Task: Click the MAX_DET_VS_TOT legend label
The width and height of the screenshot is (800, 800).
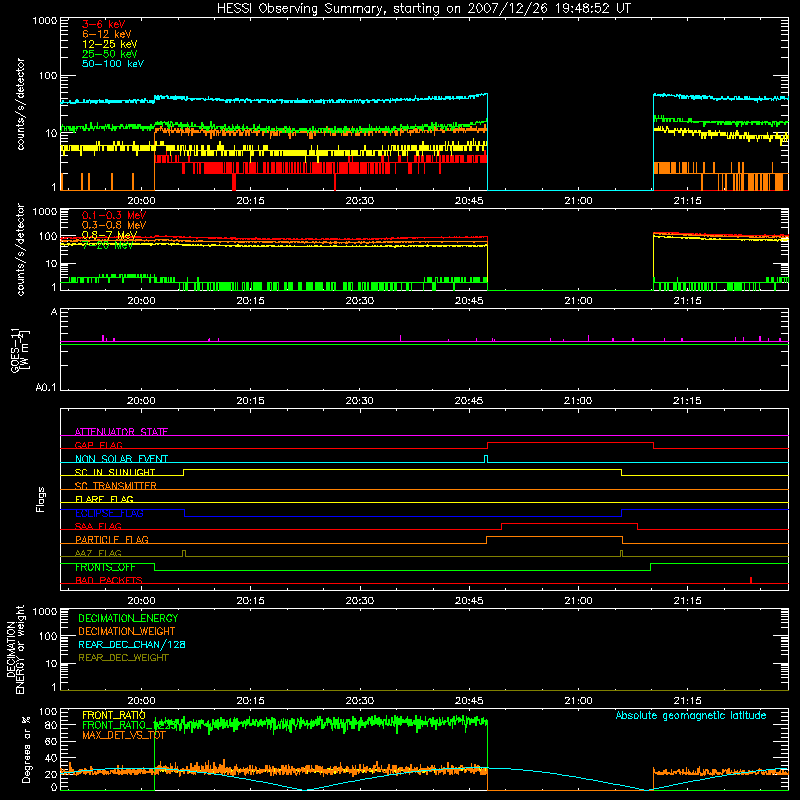Action: pyautogui.click(x=123, y=735)
